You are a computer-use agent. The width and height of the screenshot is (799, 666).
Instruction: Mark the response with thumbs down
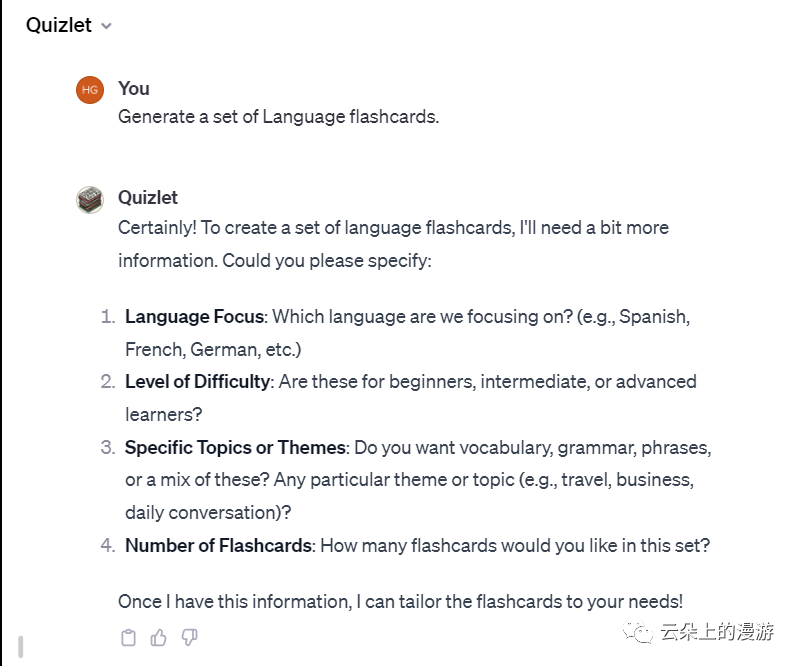189,637
